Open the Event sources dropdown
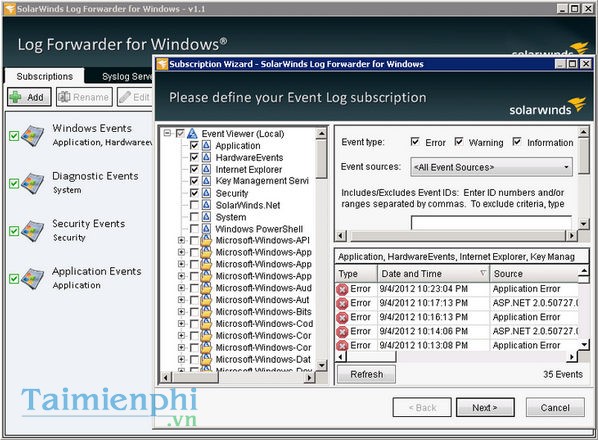This screenshot has width=598, height=440. click(x=491, y=167)
